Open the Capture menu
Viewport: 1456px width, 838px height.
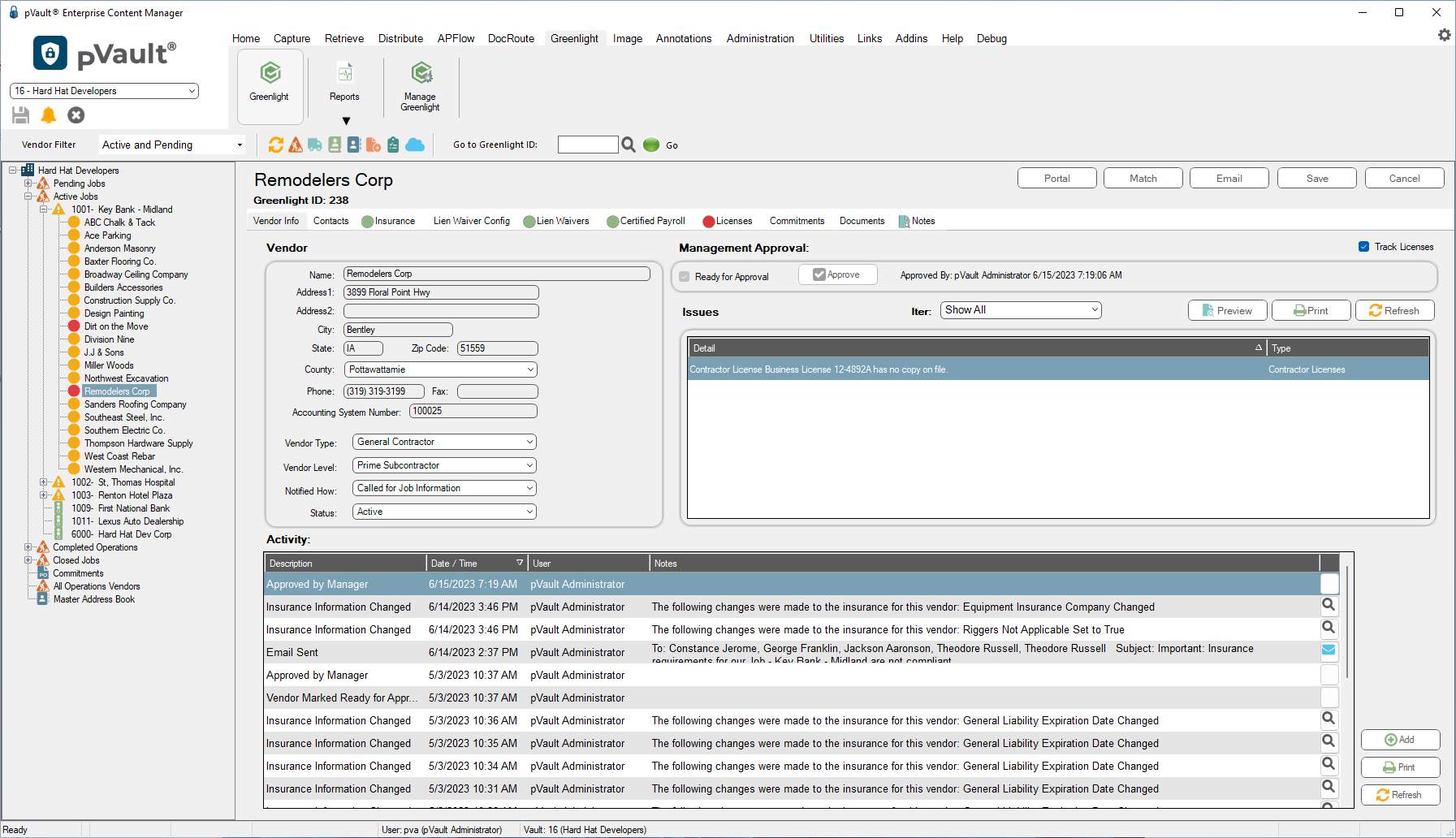[x=292, y=38]
